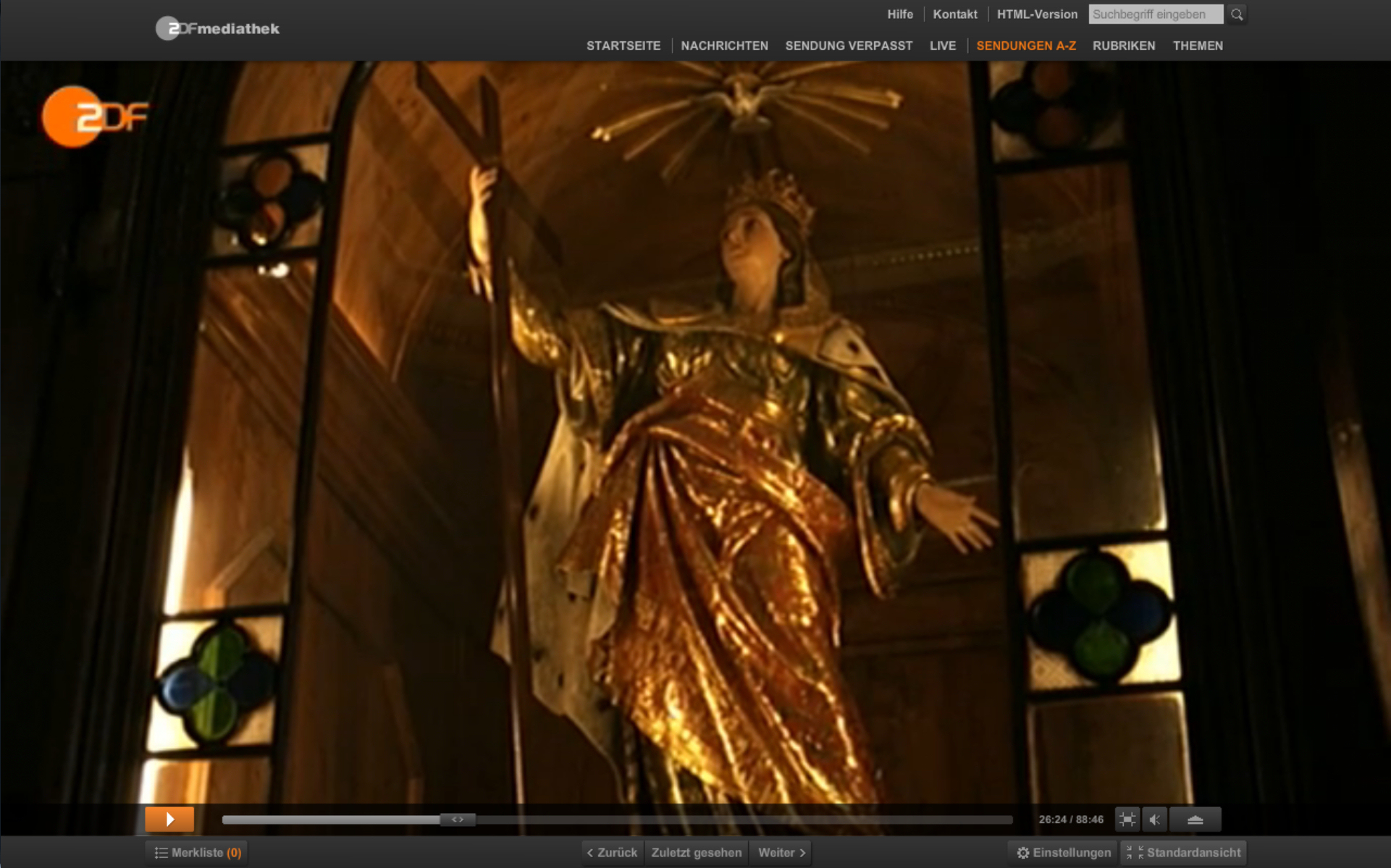
Task: Open the Merkliste list
Action: pyautogui.click(x=198, y=853)
